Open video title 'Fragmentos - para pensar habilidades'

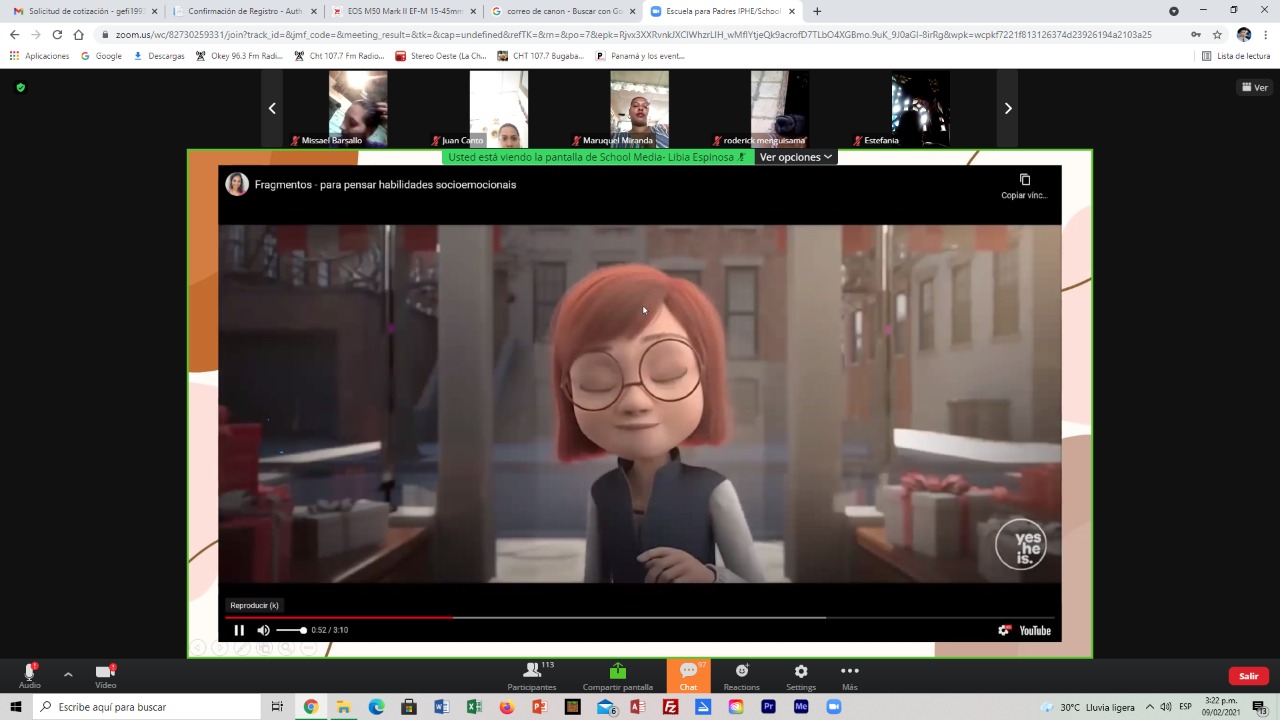(385, 185)
